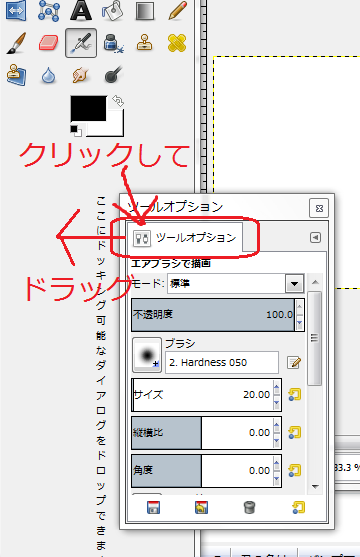The height and width of the screenshot is (557, 360).
Task: Open the モード dropdown showing 標準
Action: tap(236, 283)
